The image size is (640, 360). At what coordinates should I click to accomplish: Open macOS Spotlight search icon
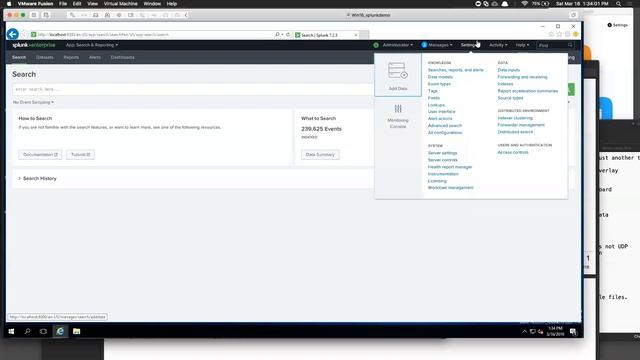click(x=619, y=4)
